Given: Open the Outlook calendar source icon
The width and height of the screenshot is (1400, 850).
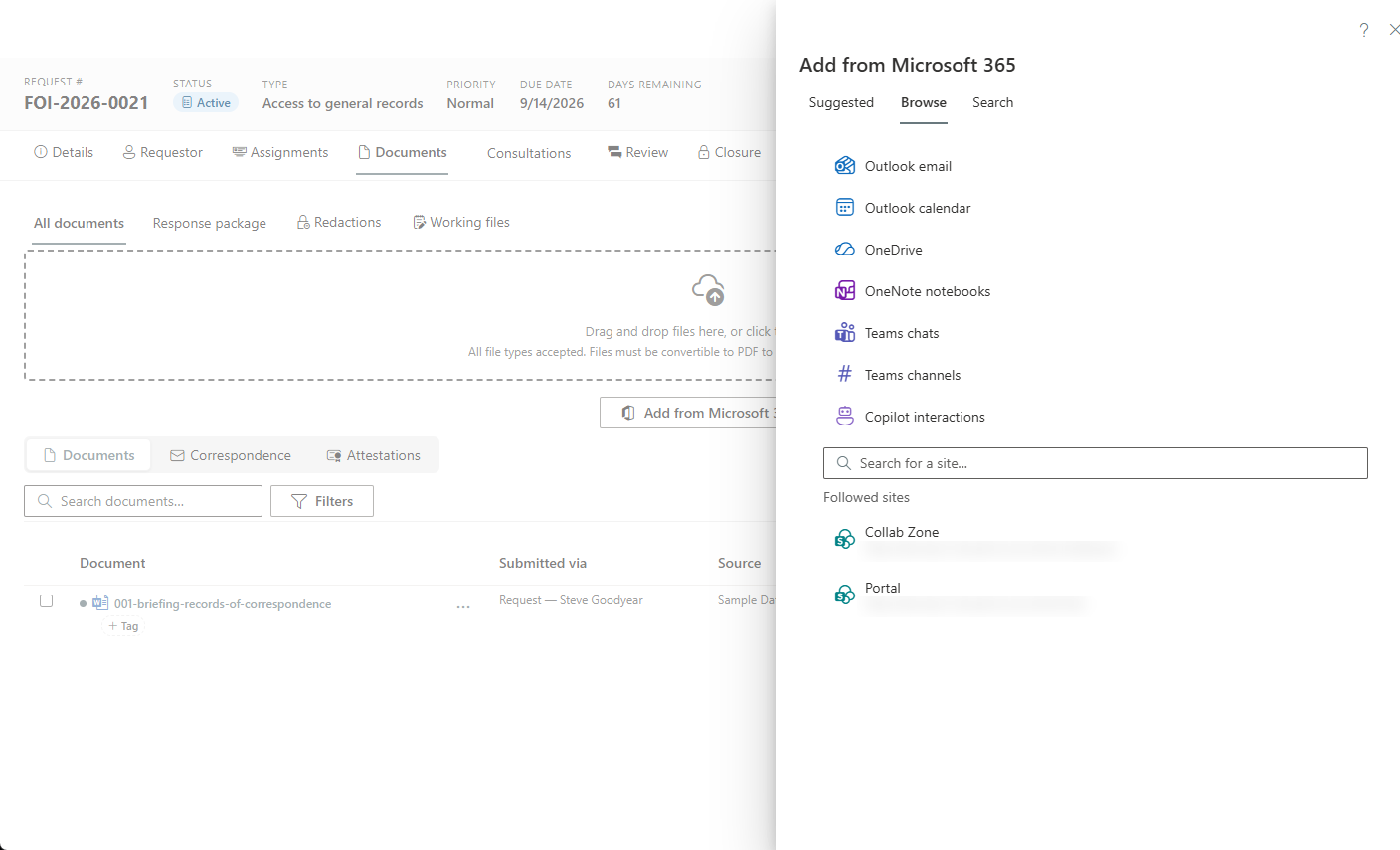Looking at the screenshot, I should 845,208.
